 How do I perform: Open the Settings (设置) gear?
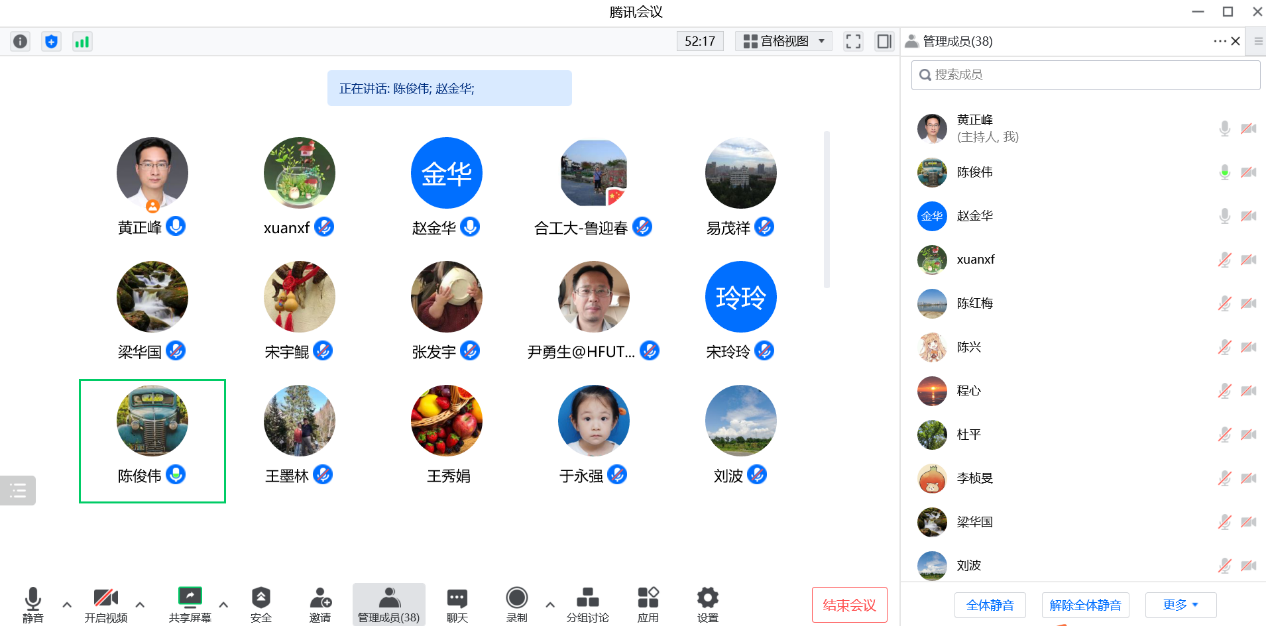coord(708,604)
